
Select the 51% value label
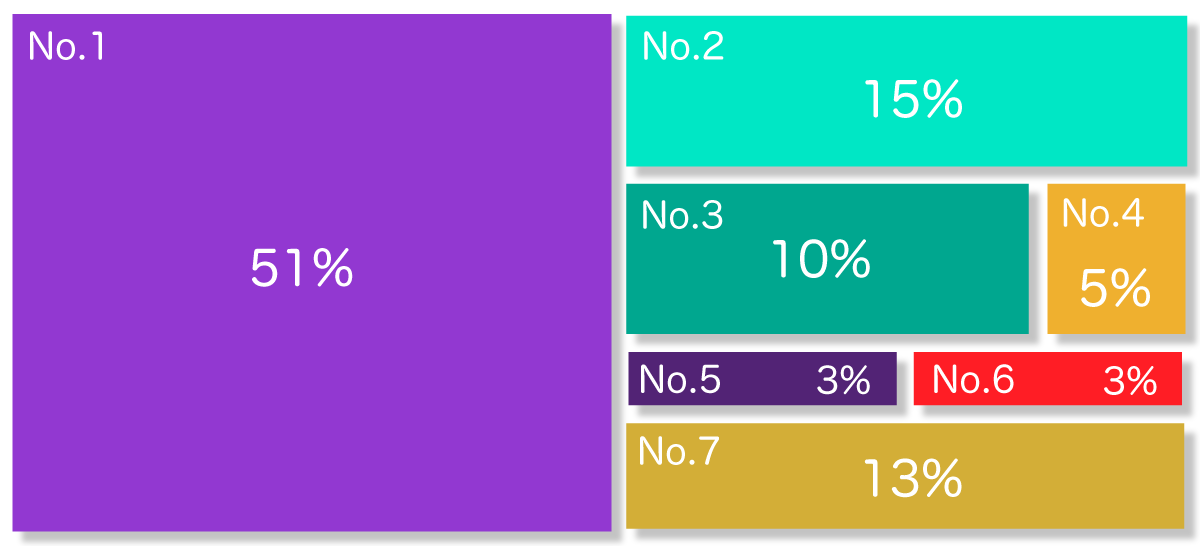click(x=302, y=269)
